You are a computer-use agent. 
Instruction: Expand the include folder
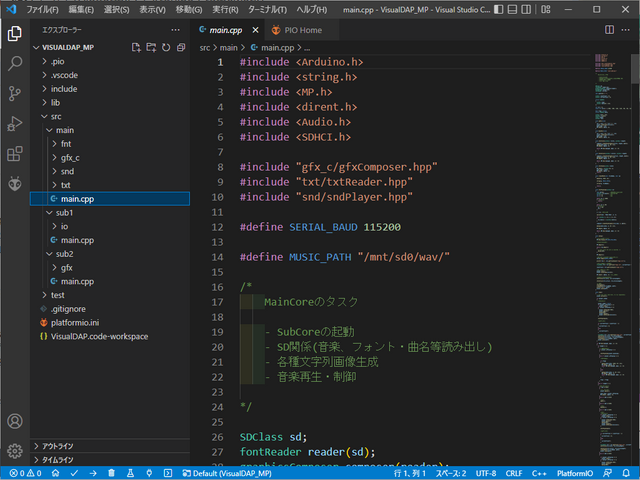click(x=64, y=89)
